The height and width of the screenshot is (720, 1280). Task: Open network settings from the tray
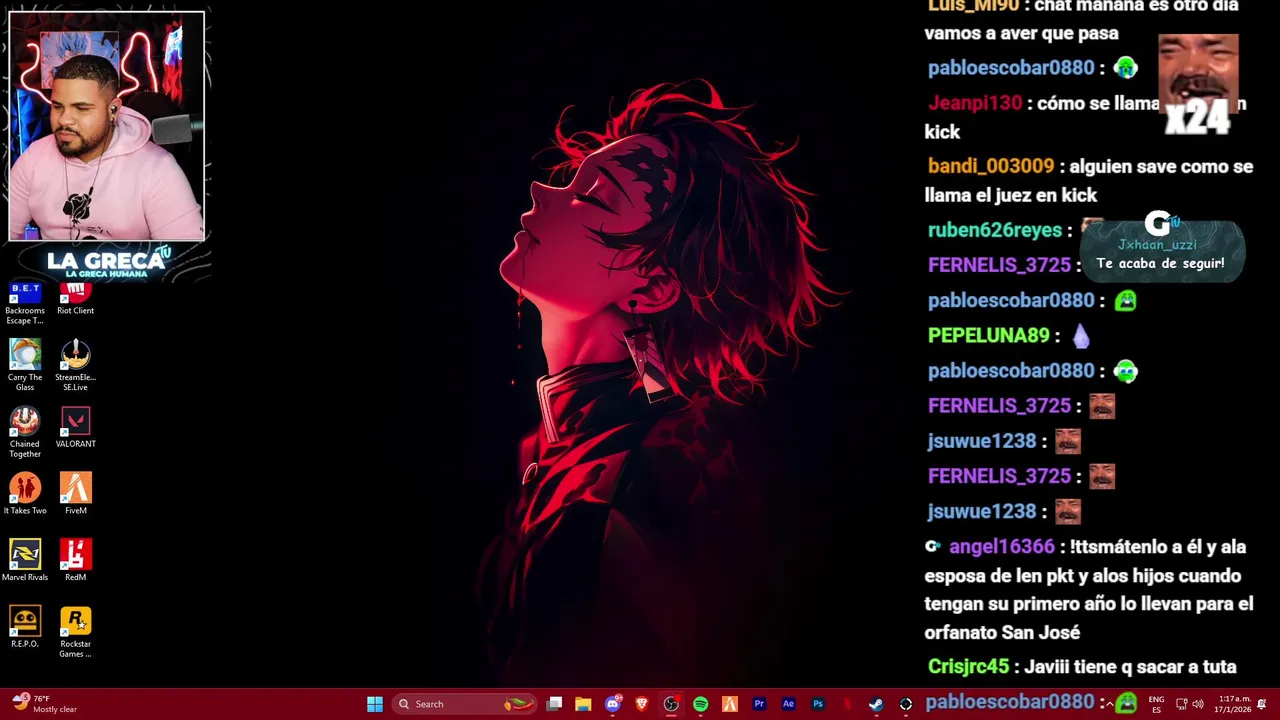pos(1181,704)
